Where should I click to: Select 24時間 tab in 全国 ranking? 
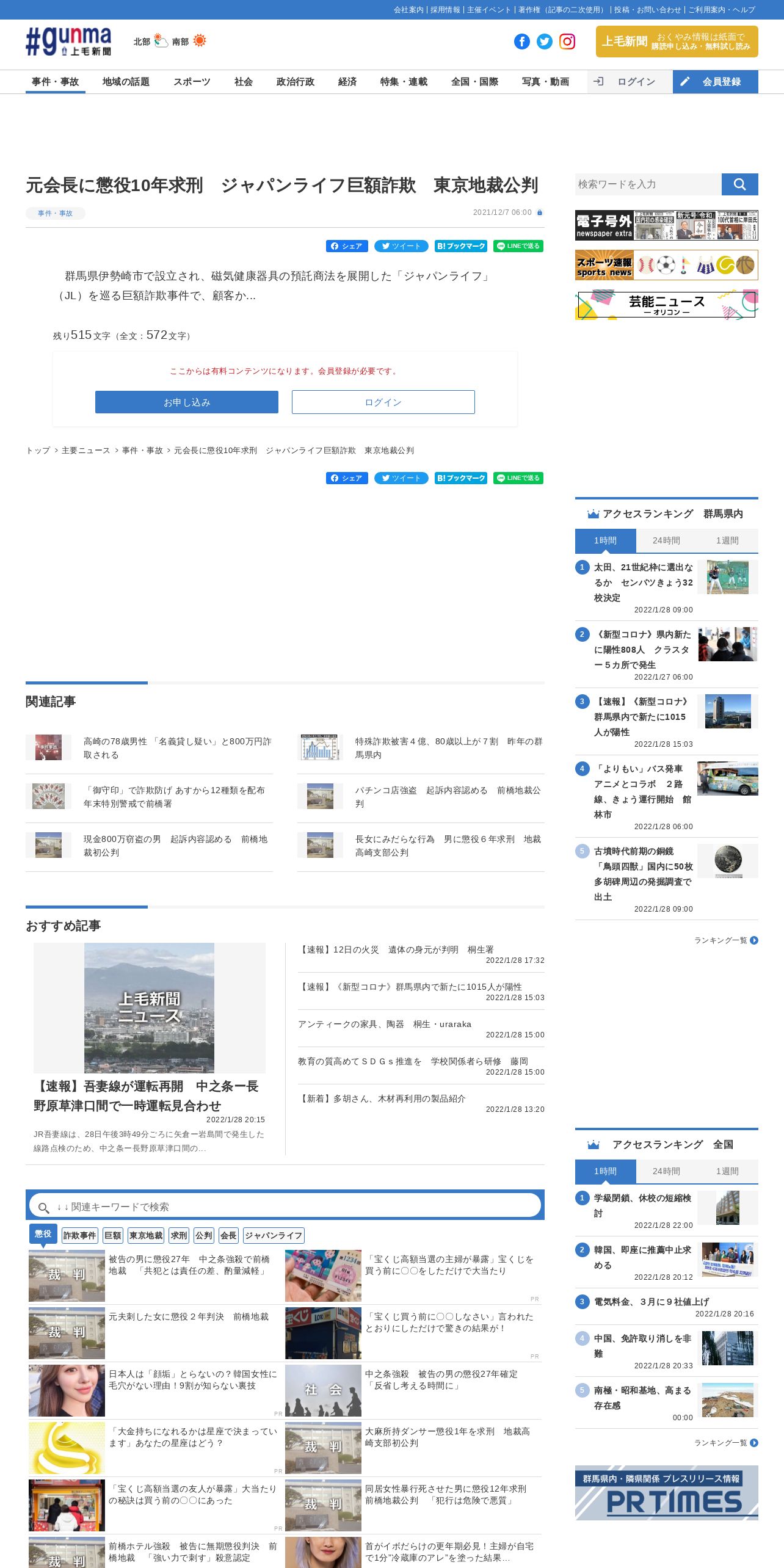pos(666,1172)
